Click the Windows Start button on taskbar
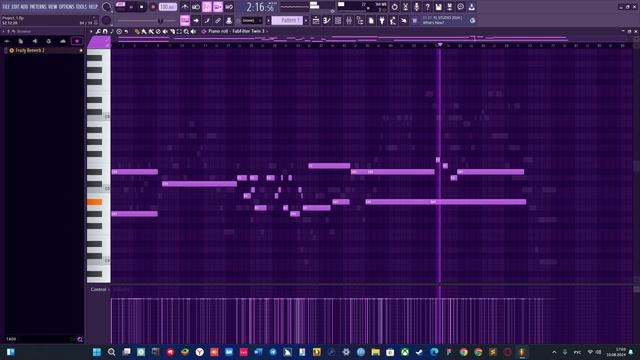This screenshot has height=360, width=640. pos(97,352)
